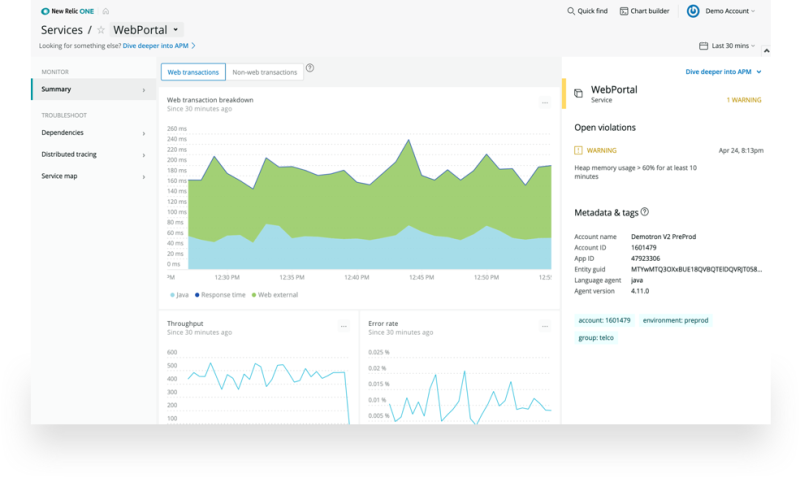Click the Web transaction breakdown chart title

click(x=210, y=100)
